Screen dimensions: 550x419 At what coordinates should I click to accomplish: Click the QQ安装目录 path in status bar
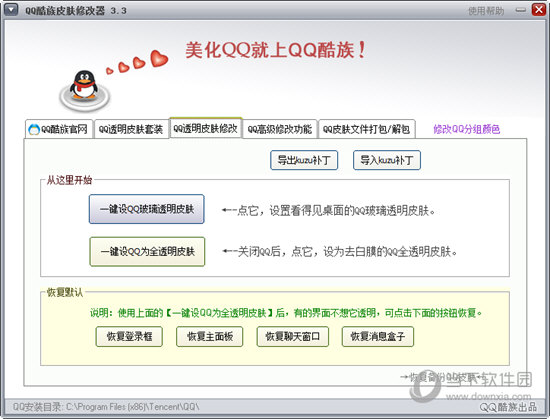click(106, 407)
